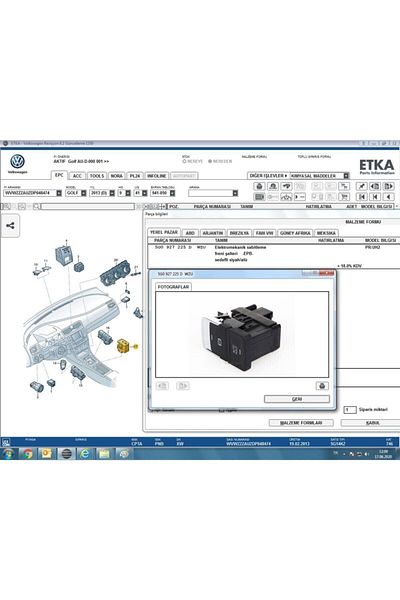400x600 pixels.
Task: Select the second radio button under ETKA label
Action: click(210, 161)
